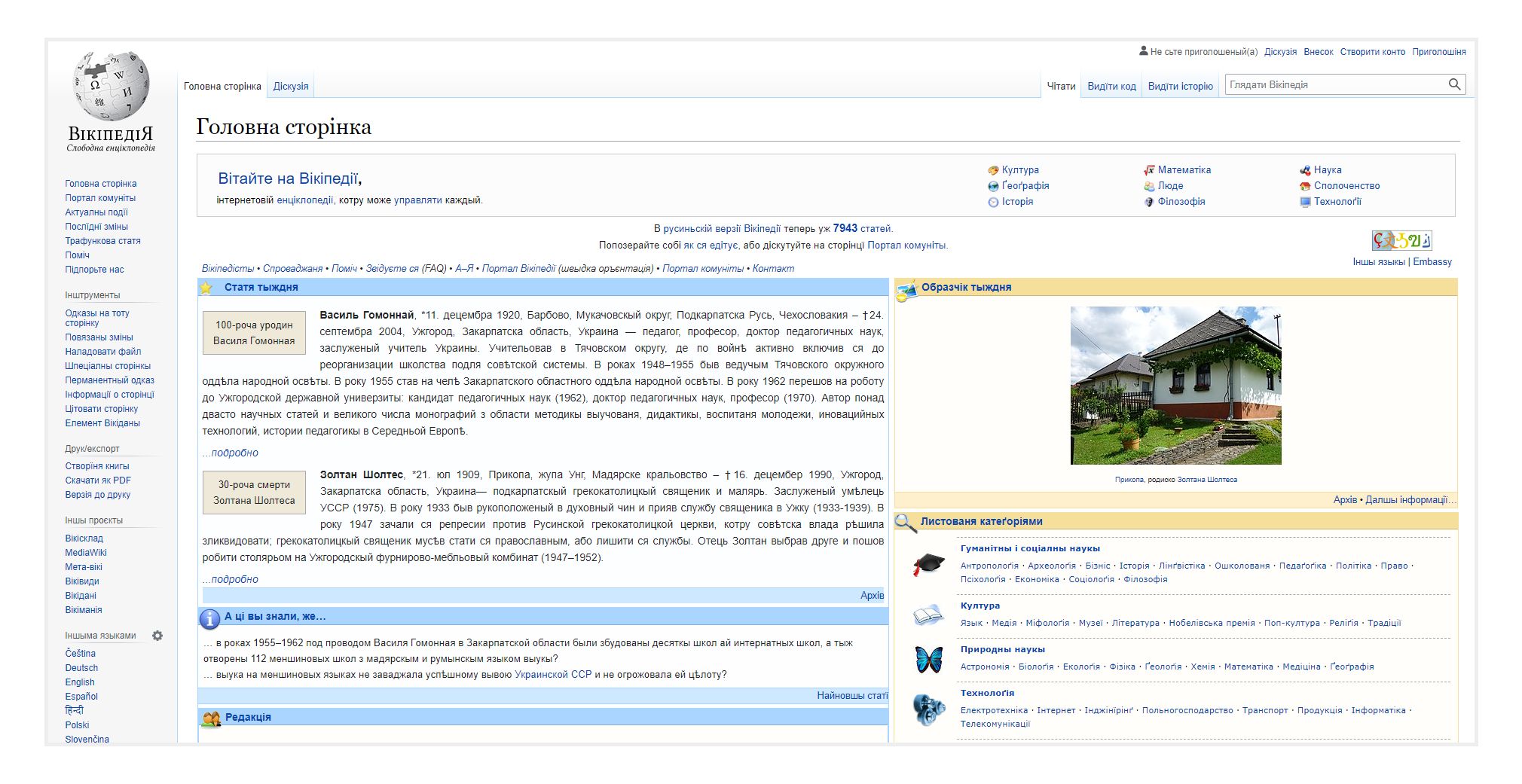The width and height of the screenshot is (1522, 784).
Task: Open the Вітайте на Вікіпедії heading link
Action: [x=288, y=178]
